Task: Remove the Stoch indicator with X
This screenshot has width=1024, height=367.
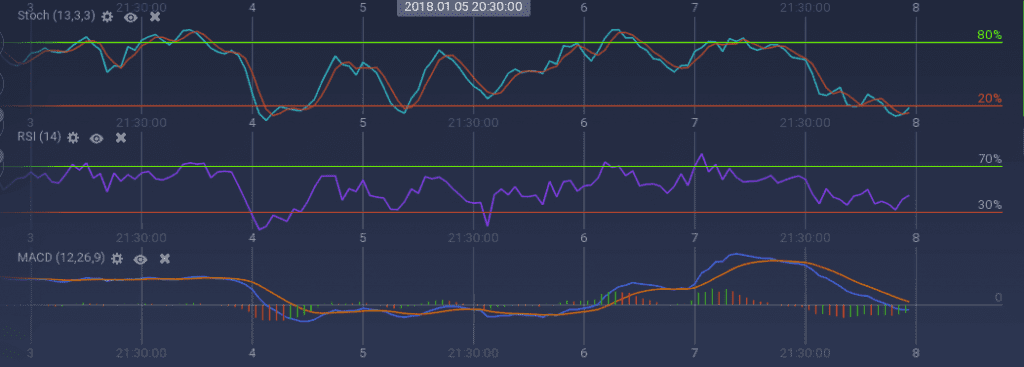Action: coord(154,17)
